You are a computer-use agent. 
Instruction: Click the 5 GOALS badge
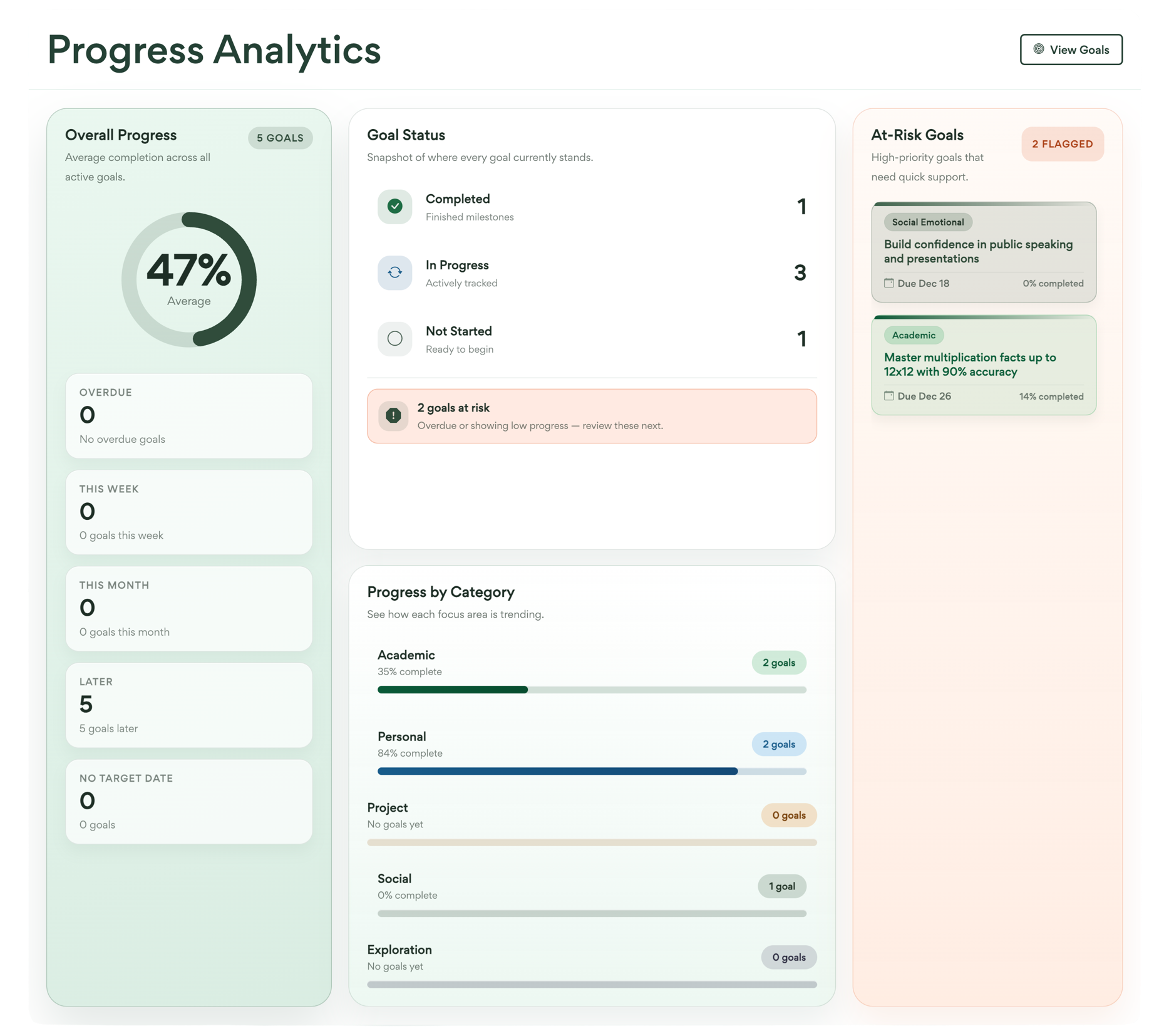280,138
